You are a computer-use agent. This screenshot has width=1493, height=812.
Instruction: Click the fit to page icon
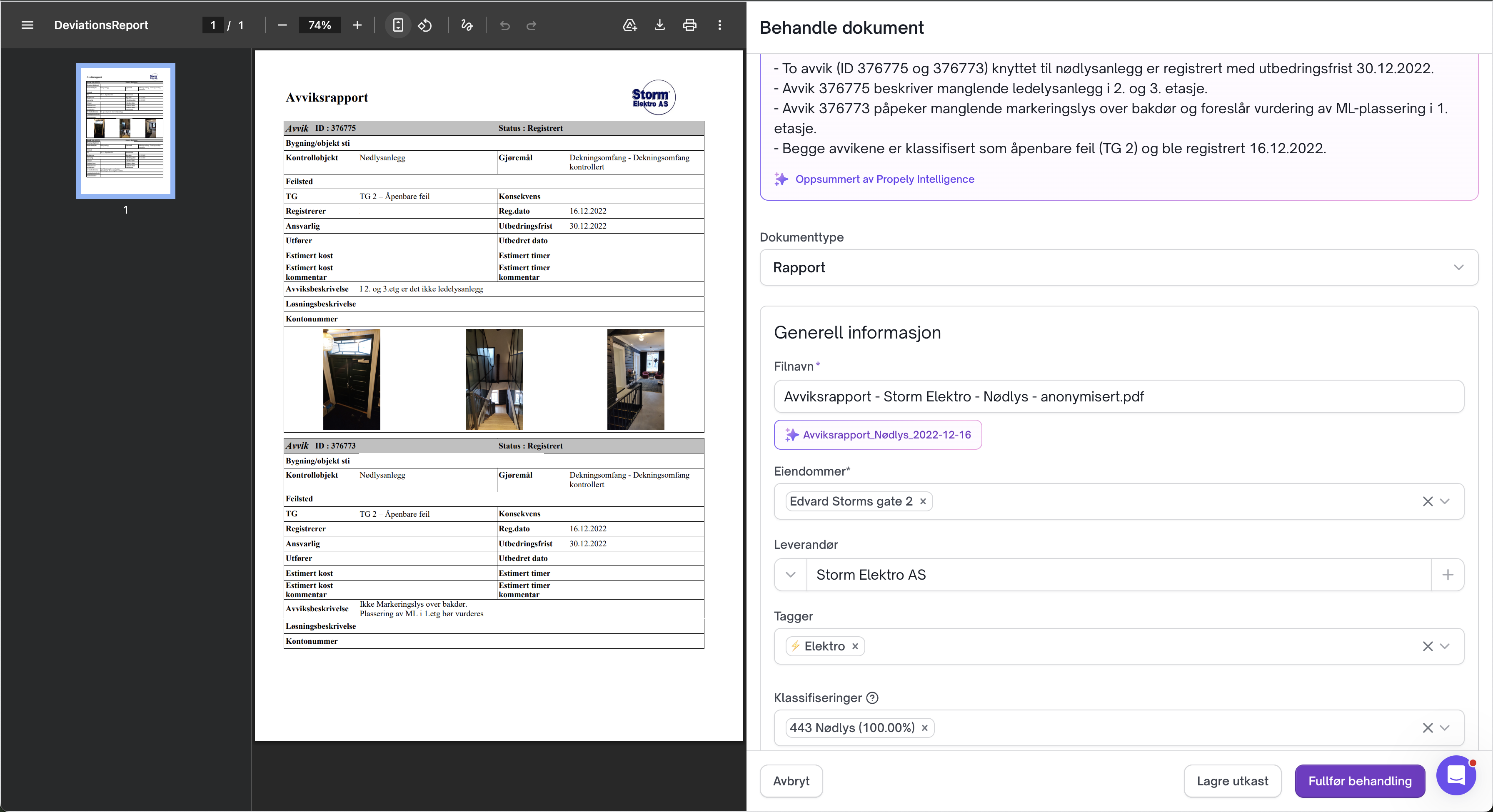[x=397, y=25]
